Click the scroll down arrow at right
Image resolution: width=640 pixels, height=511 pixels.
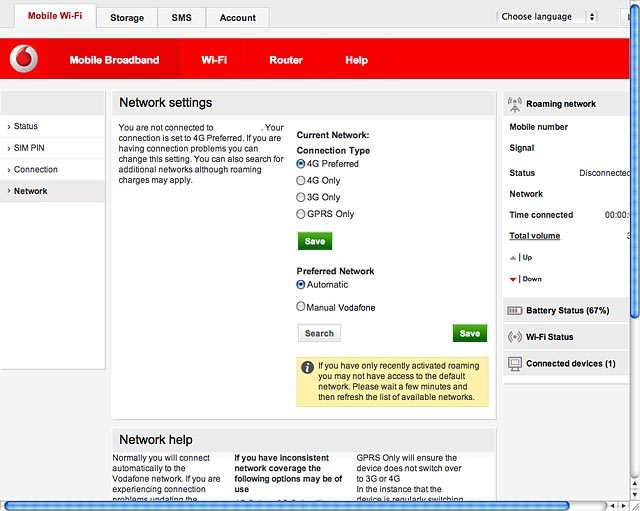coord(635,495)
